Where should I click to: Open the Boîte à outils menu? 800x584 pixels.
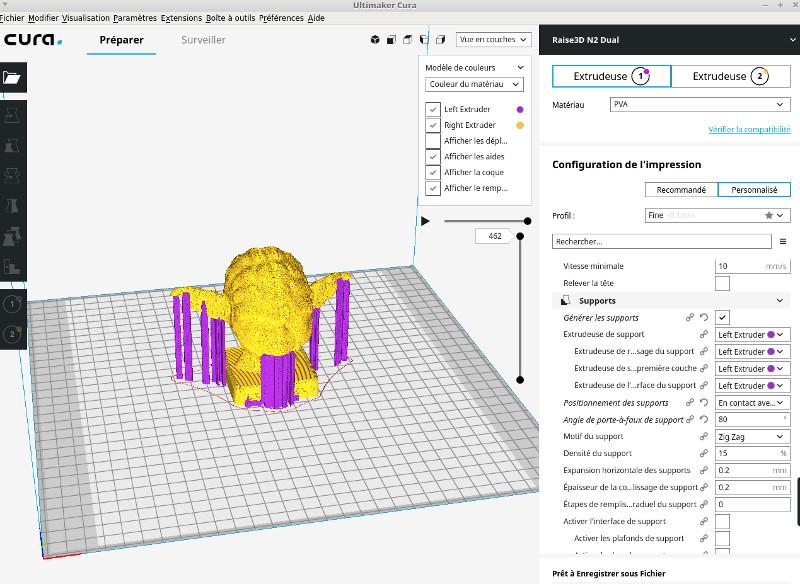230,18
